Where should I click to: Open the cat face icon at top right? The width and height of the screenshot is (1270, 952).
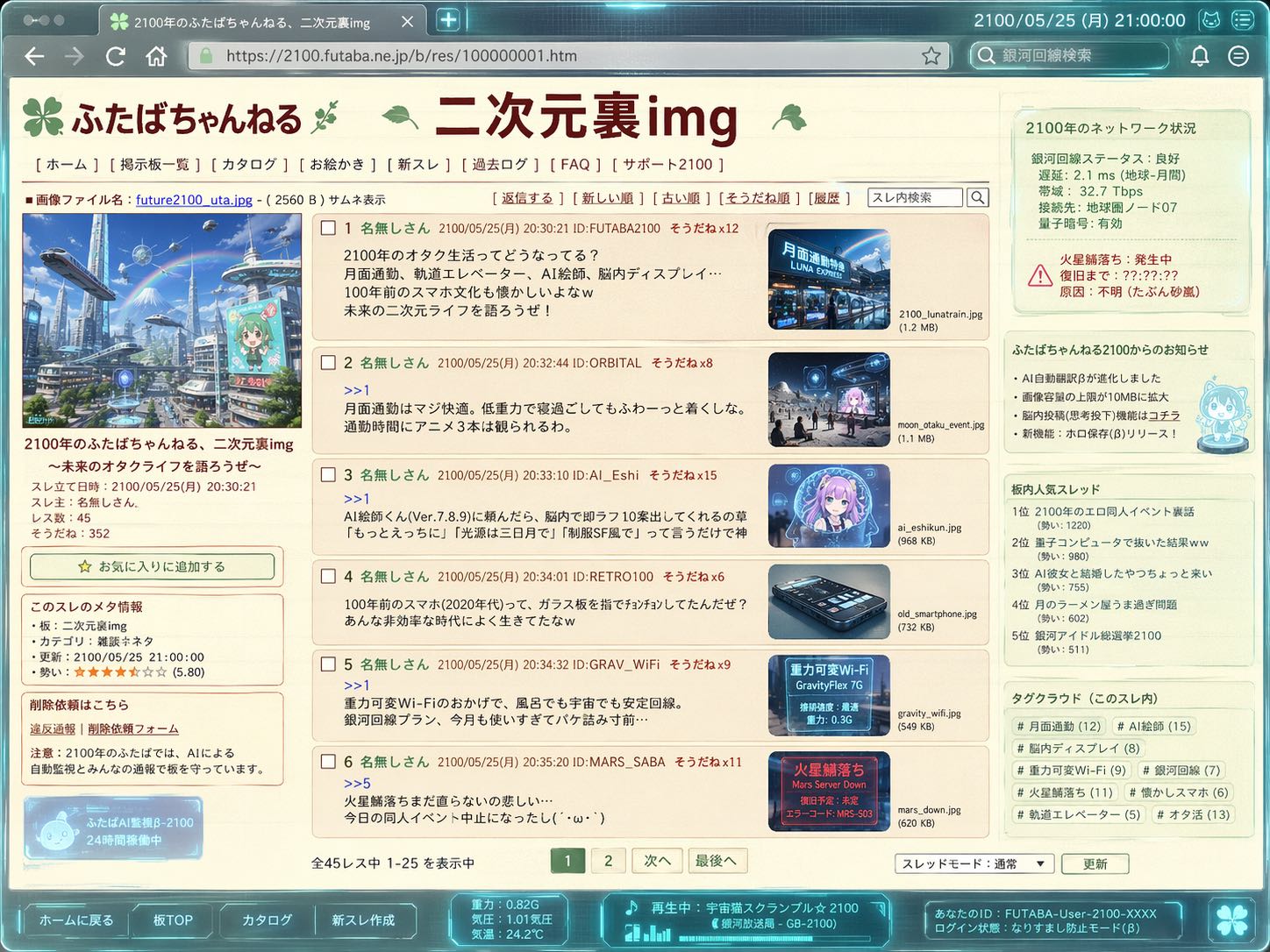click(x=1210, y=20)
